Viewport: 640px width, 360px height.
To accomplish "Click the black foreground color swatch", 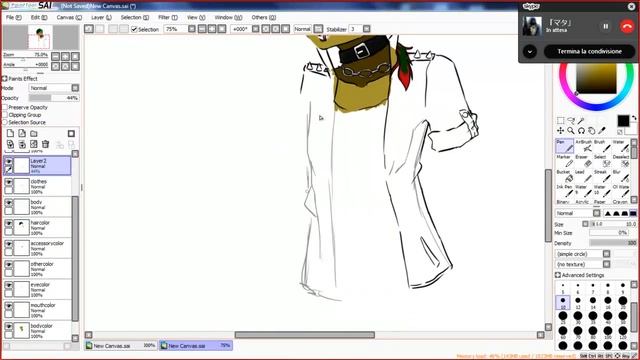I will (x=623, y=121).
